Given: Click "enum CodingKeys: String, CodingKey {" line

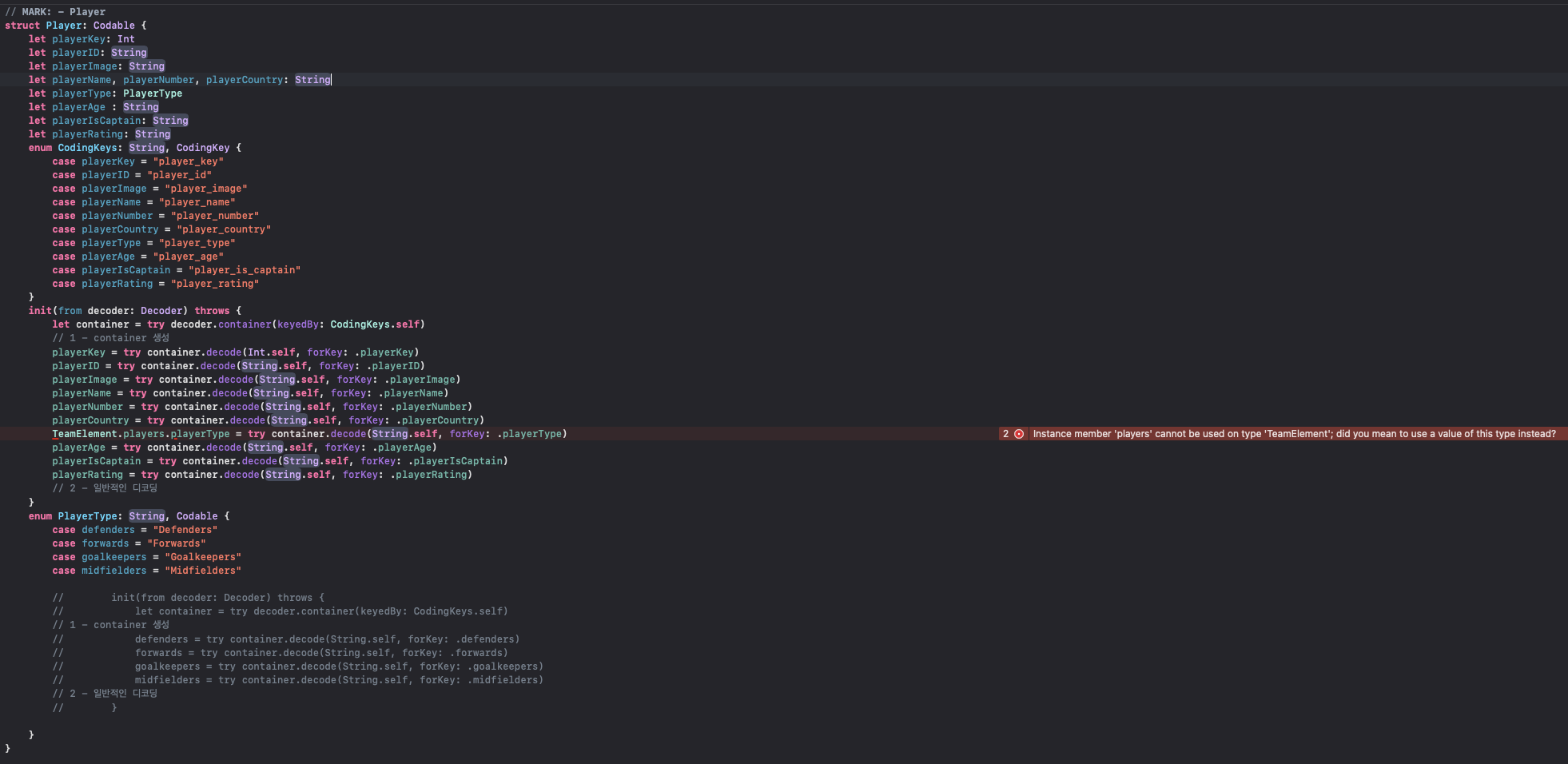Looking at the screenshot, I should click(x=135, y=148).
